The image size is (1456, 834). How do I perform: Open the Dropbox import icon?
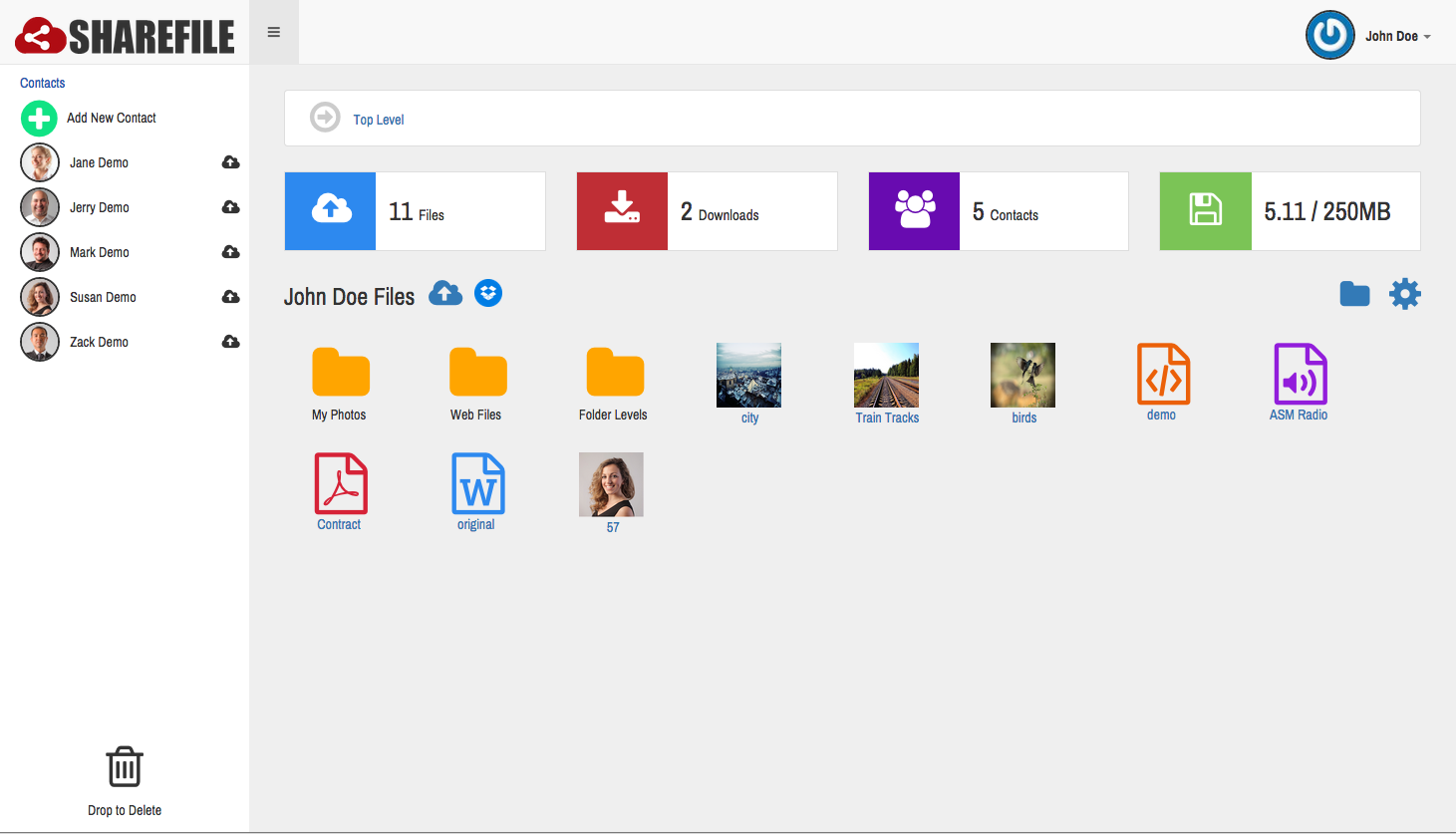[488, 294]
